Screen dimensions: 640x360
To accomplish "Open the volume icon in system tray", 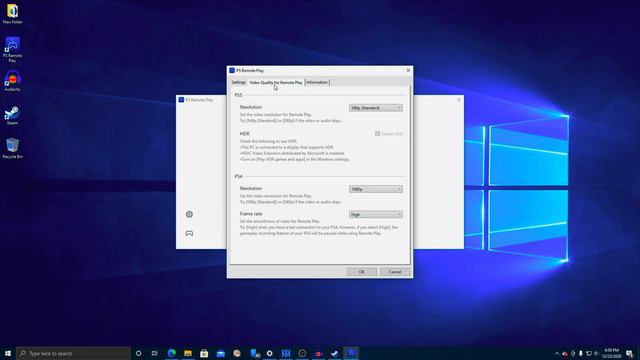I will click(596, 353).
